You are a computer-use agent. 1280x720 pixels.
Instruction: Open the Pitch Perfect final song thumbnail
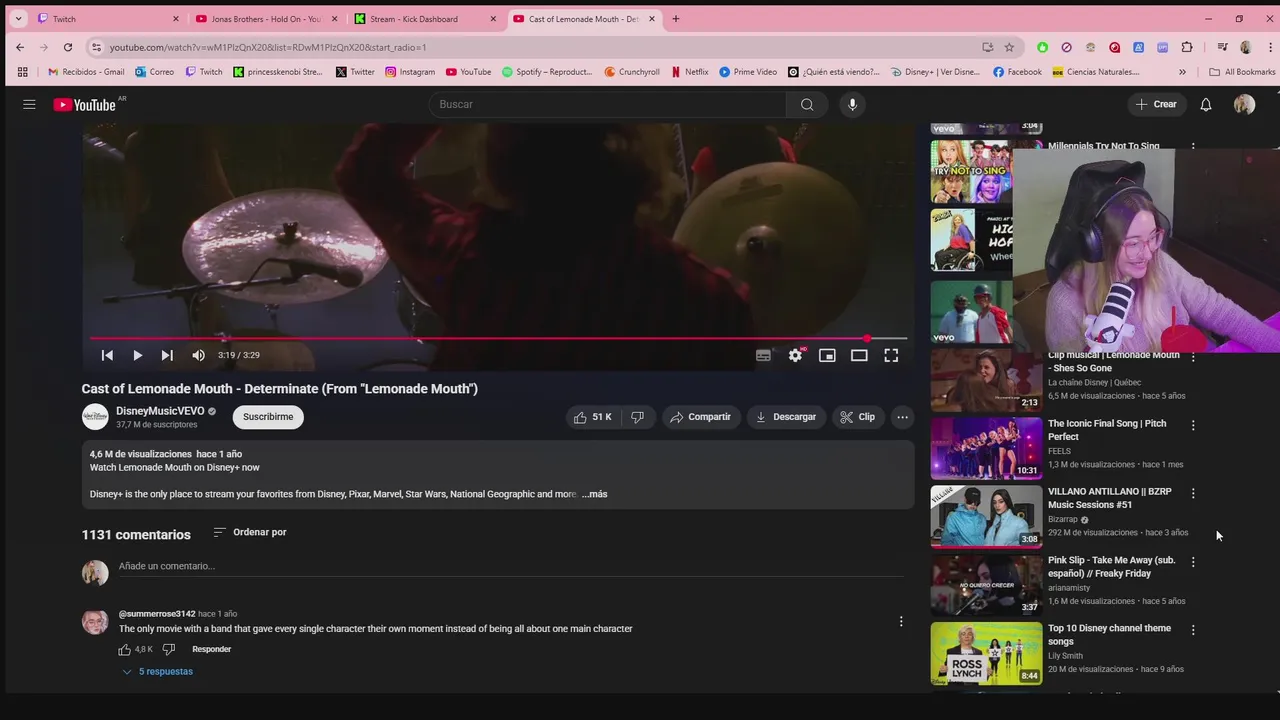pyautogui.click(x=986, y=448)
